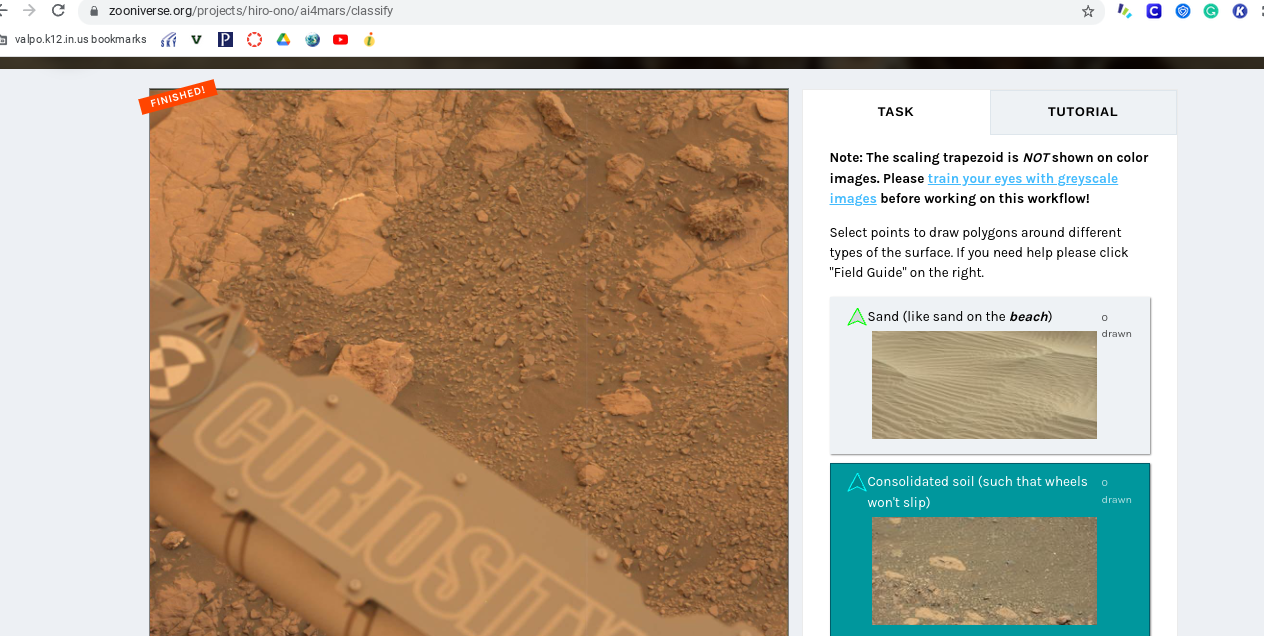Open the blue square C extension

coord(1154,11)
